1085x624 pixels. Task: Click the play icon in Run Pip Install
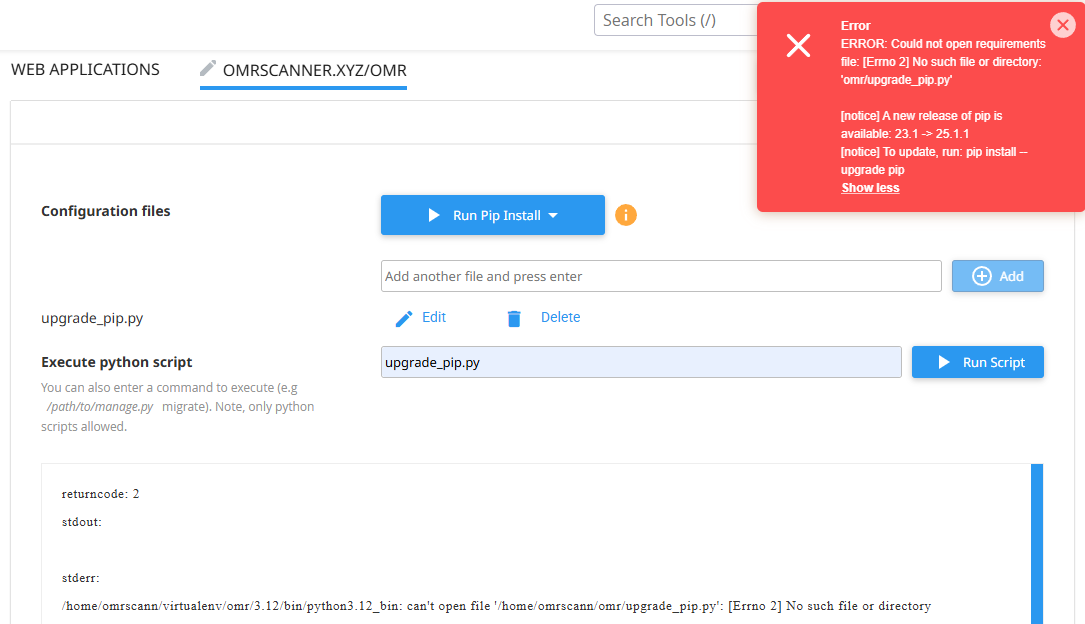[433, 215]
